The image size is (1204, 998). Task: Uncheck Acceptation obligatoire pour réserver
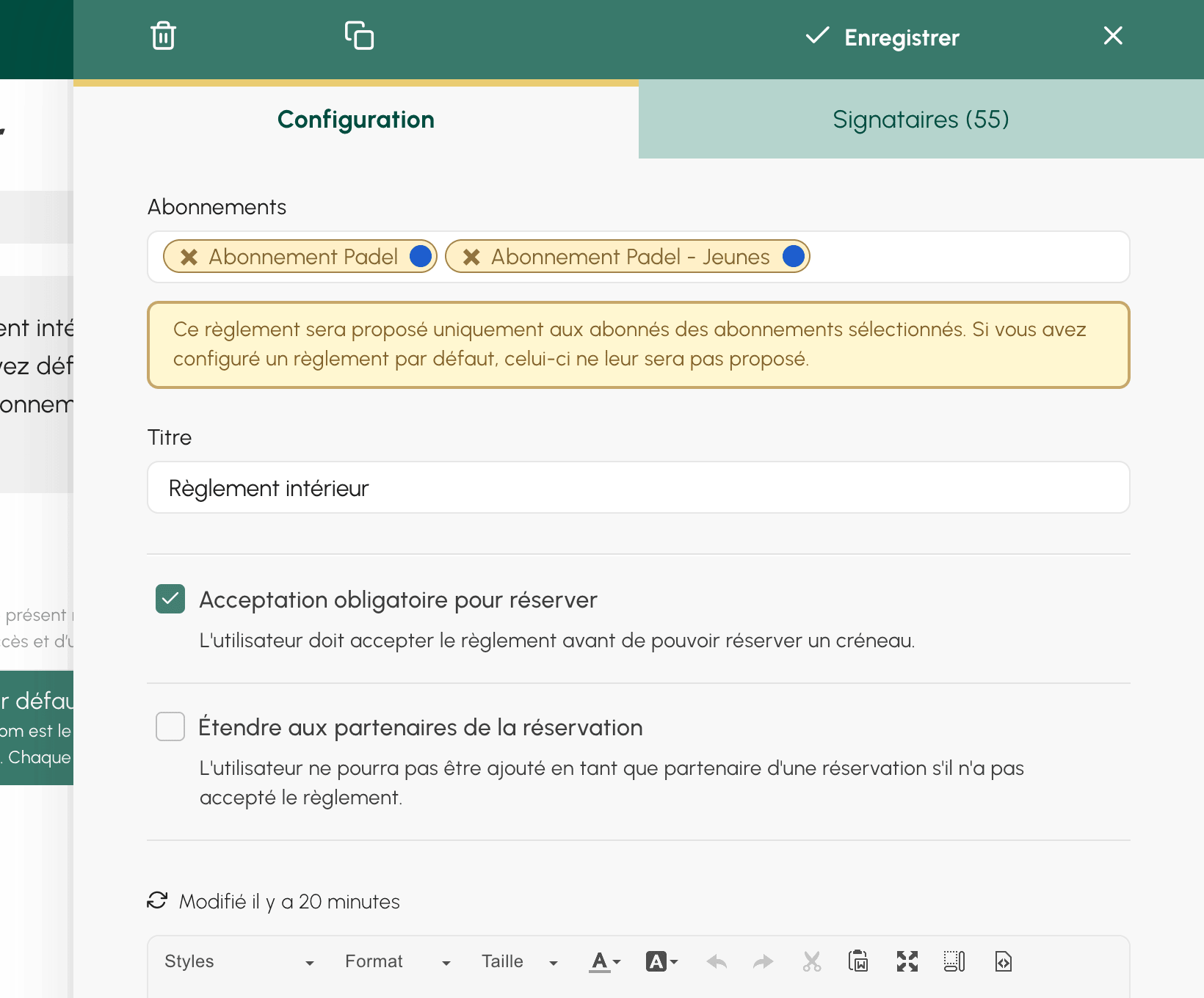tap(170, 599)
